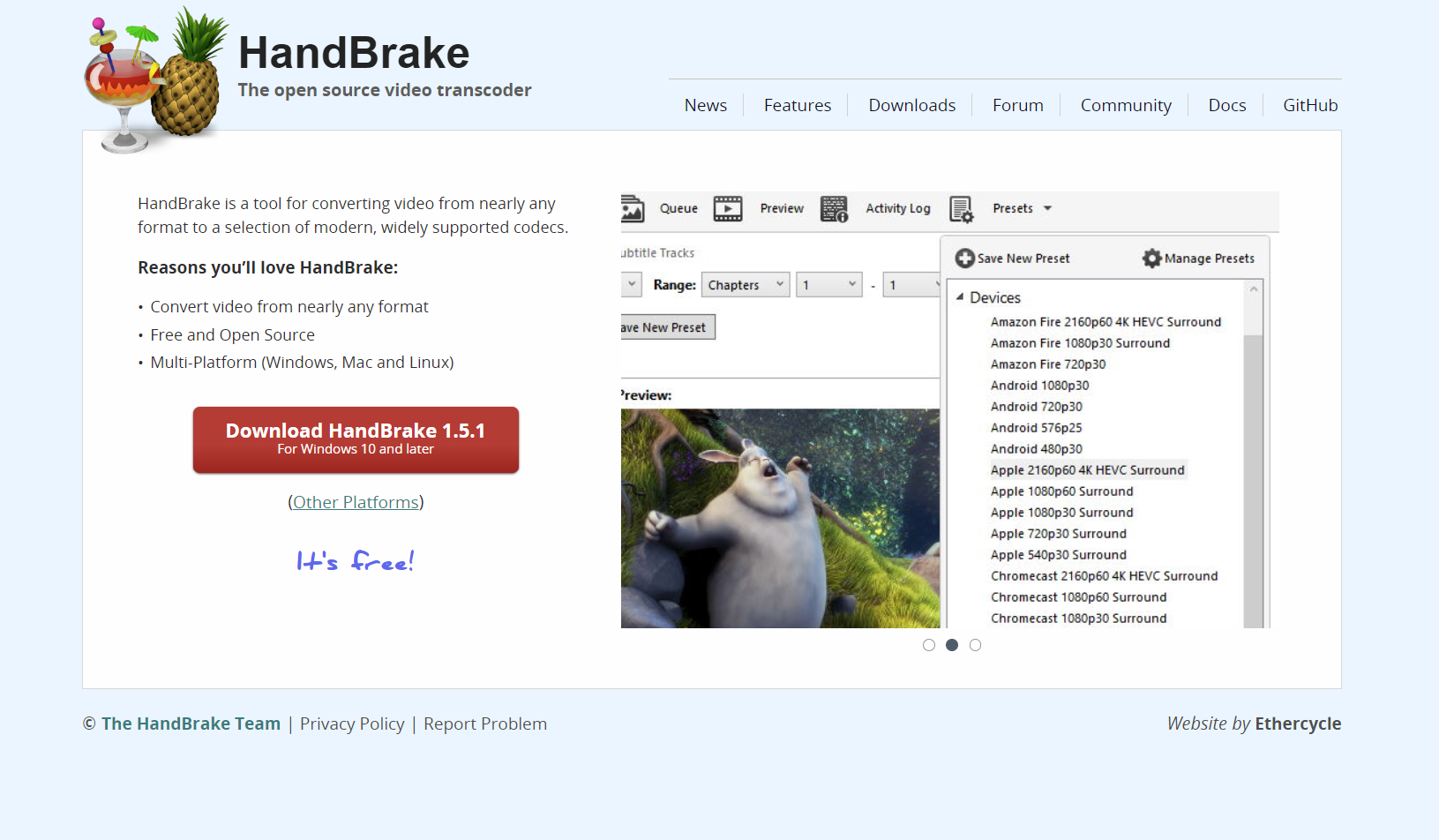1439x840 pixels.
Task: Click the Save New Preset button below Range
Action: pos(668,327)
